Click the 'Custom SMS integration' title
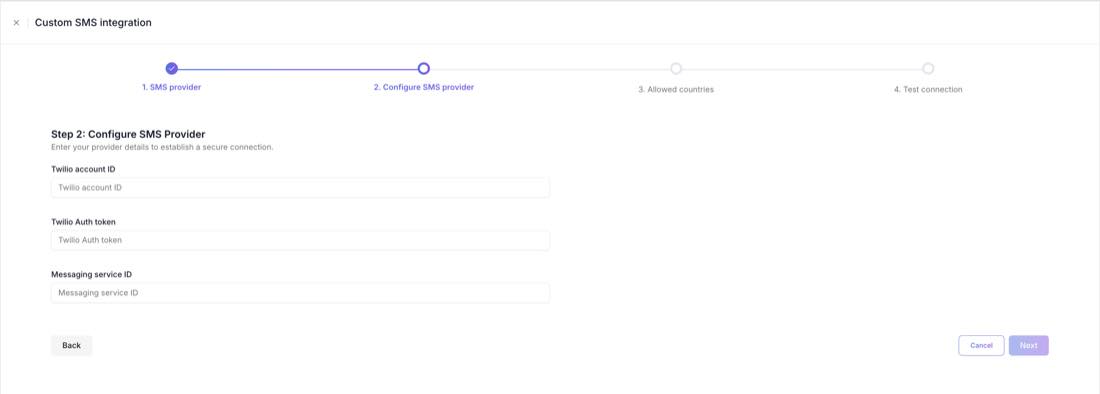This screenshot has width=1100, height=394. [x=93, y=22]
